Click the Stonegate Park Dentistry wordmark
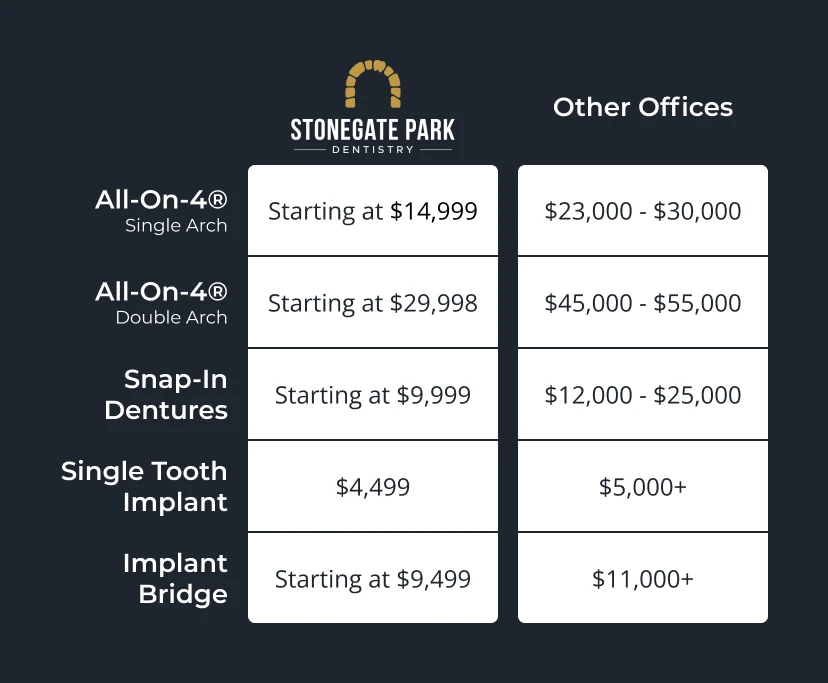This screenshot has height=683, width=828. click(x=373, y=136)
